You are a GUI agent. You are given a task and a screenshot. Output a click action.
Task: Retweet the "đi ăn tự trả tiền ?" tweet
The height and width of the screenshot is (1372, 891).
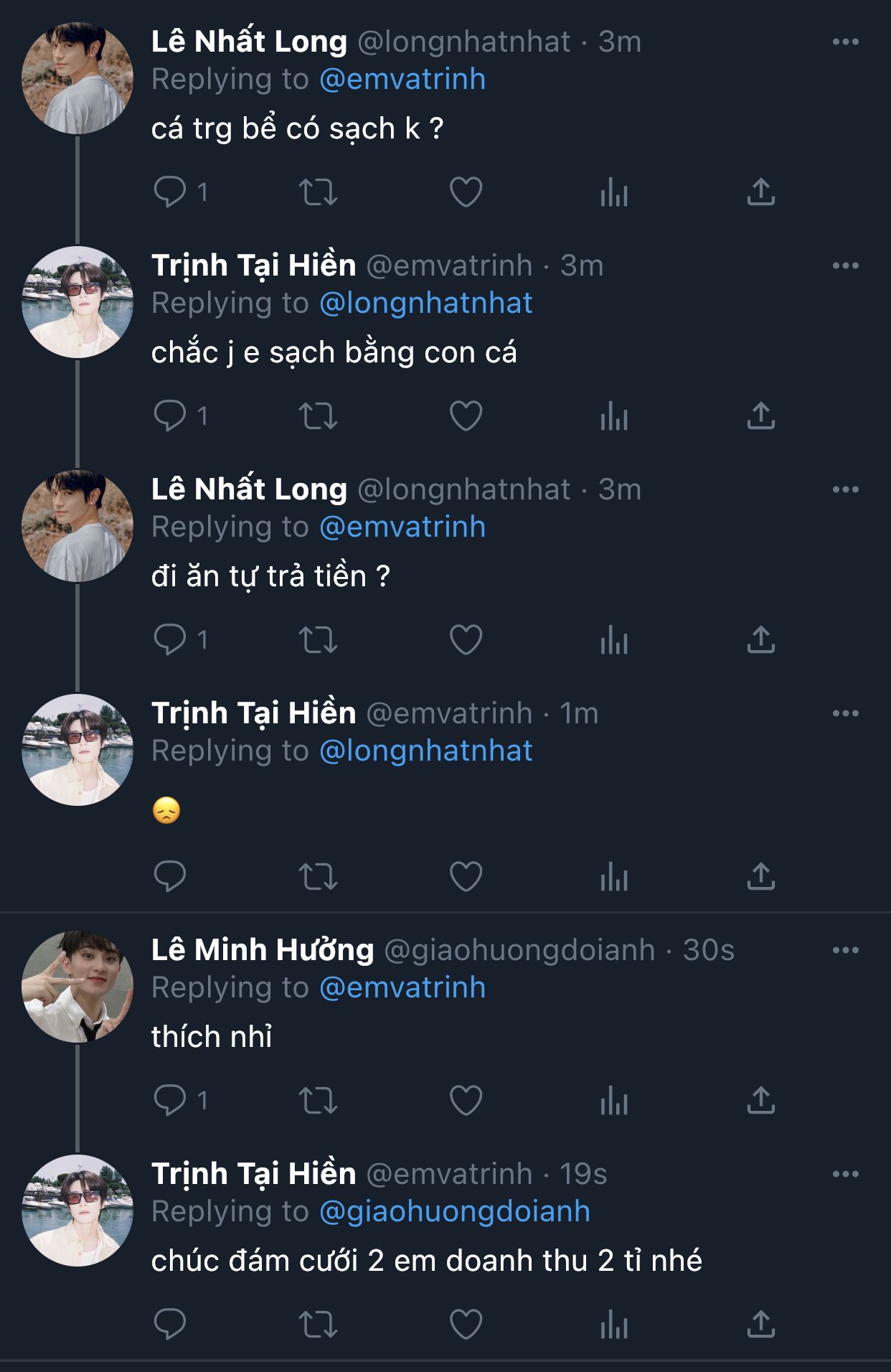click(x=318, y=640)
